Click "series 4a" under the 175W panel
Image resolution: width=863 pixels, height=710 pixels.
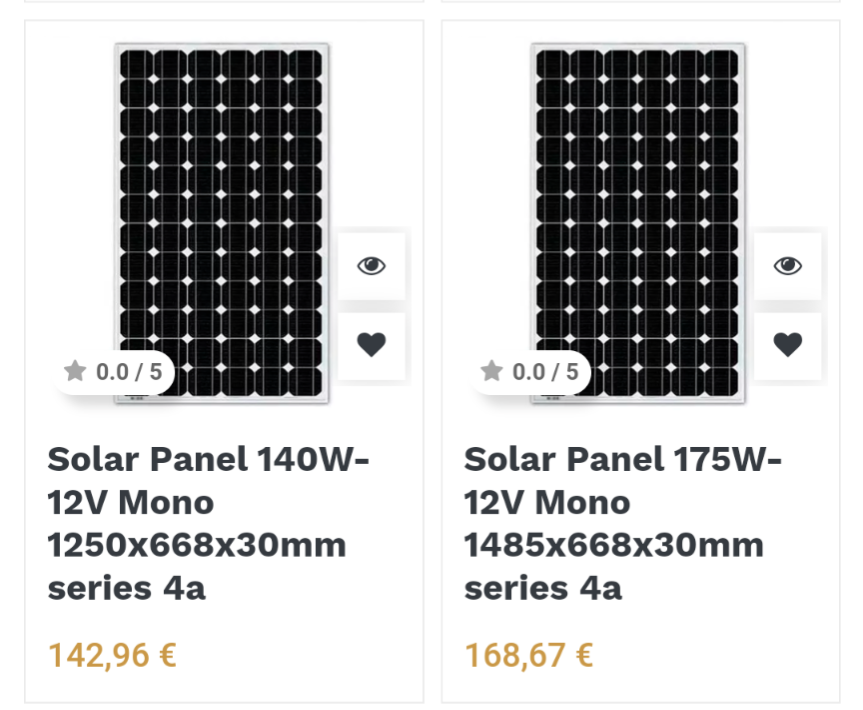point(543,588)
